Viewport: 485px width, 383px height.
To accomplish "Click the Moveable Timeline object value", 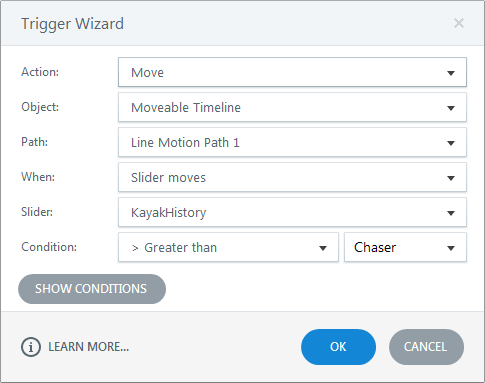I will [186, 108].
